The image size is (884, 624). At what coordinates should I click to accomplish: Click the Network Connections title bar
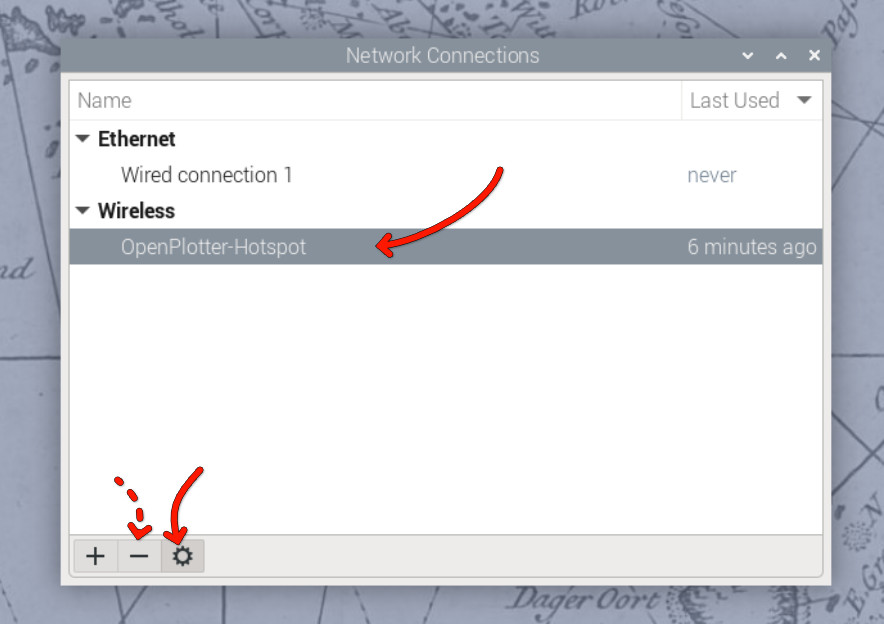[443, 55]
